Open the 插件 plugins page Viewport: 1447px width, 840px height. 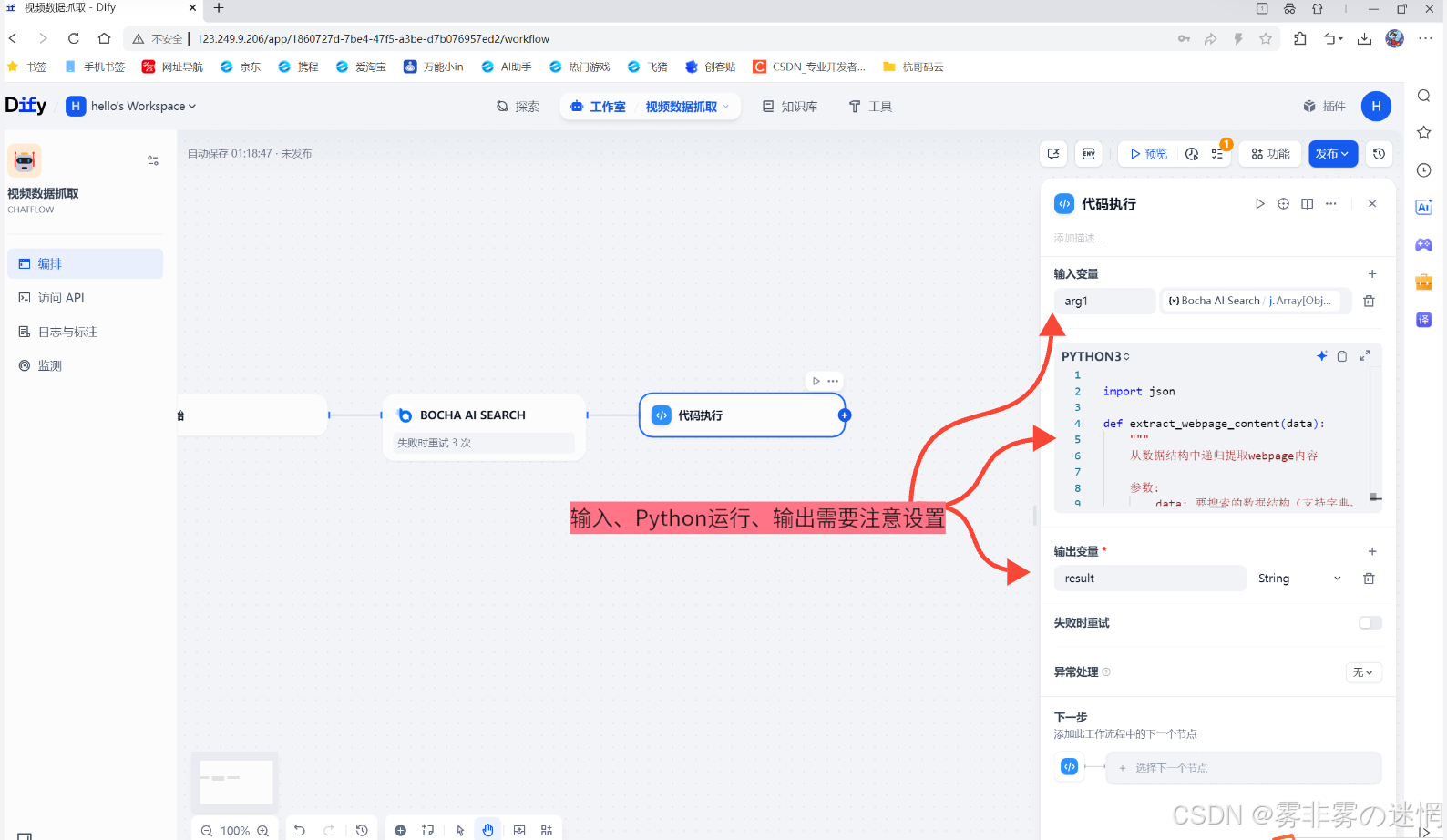point(1324,107)
